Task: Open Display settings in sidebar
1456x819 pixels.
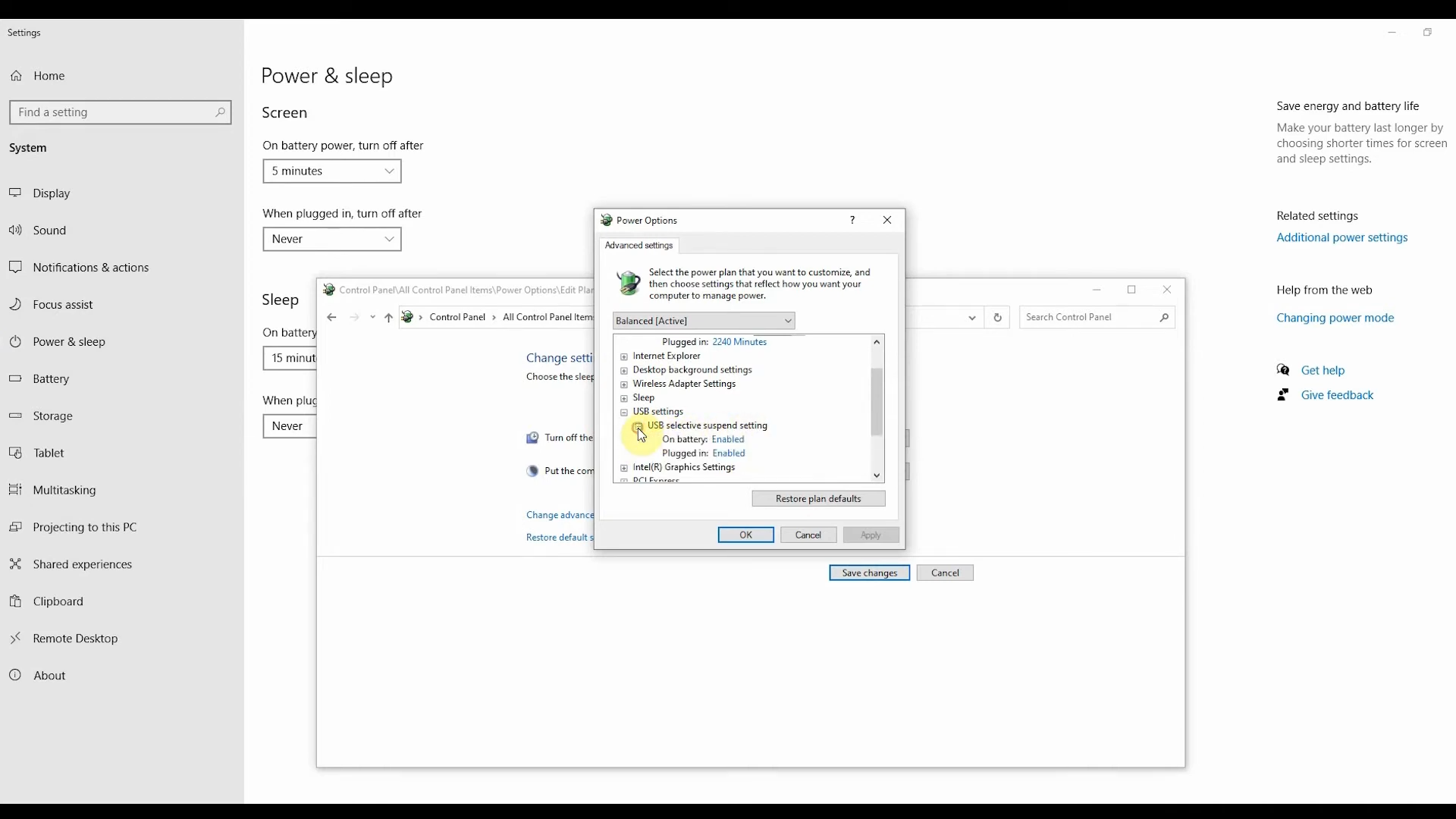Action: click(x=50, y=193)
